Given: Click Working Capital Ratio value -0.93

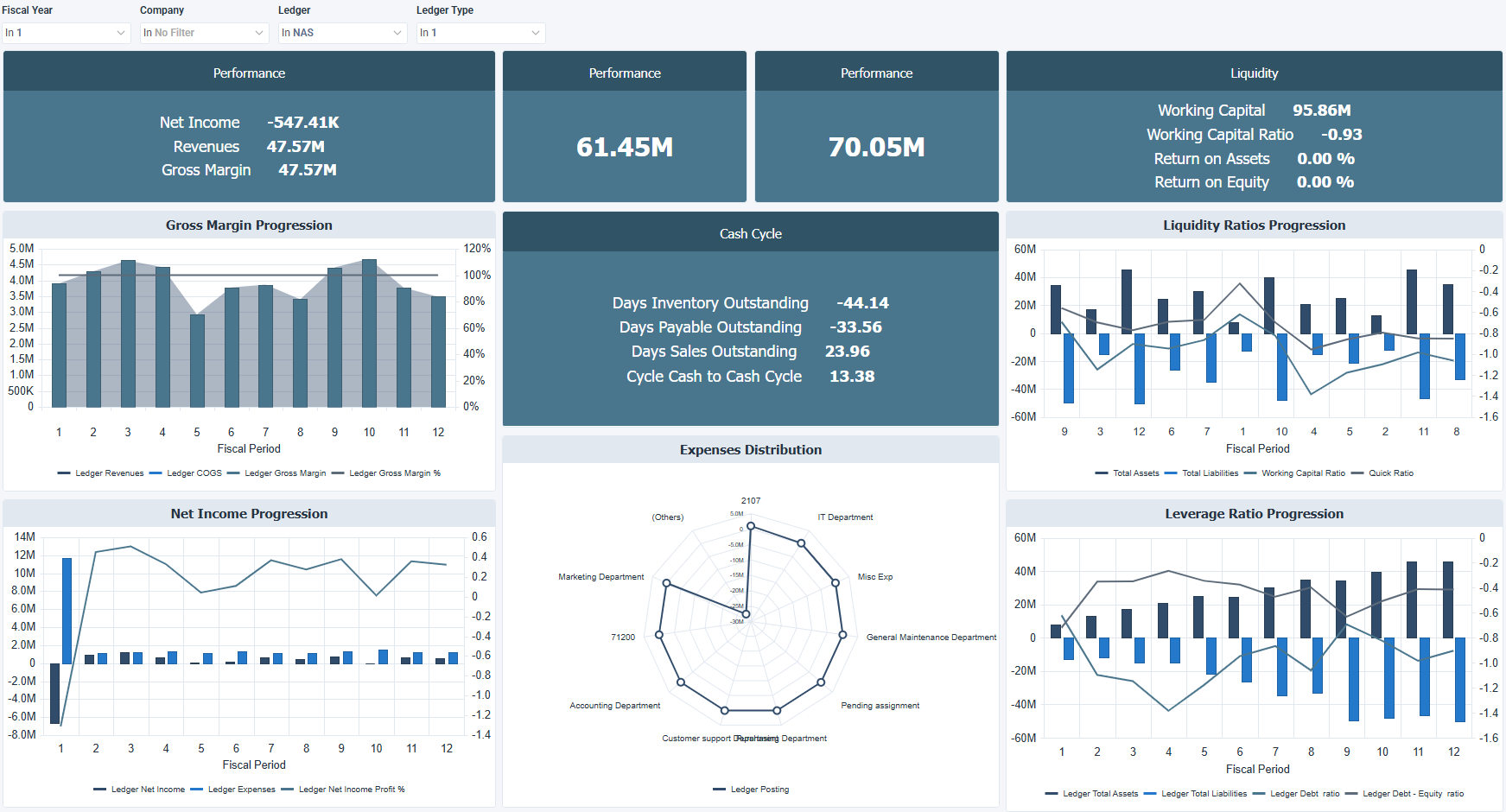Looking at the screenshot, I should point(1342,135).
